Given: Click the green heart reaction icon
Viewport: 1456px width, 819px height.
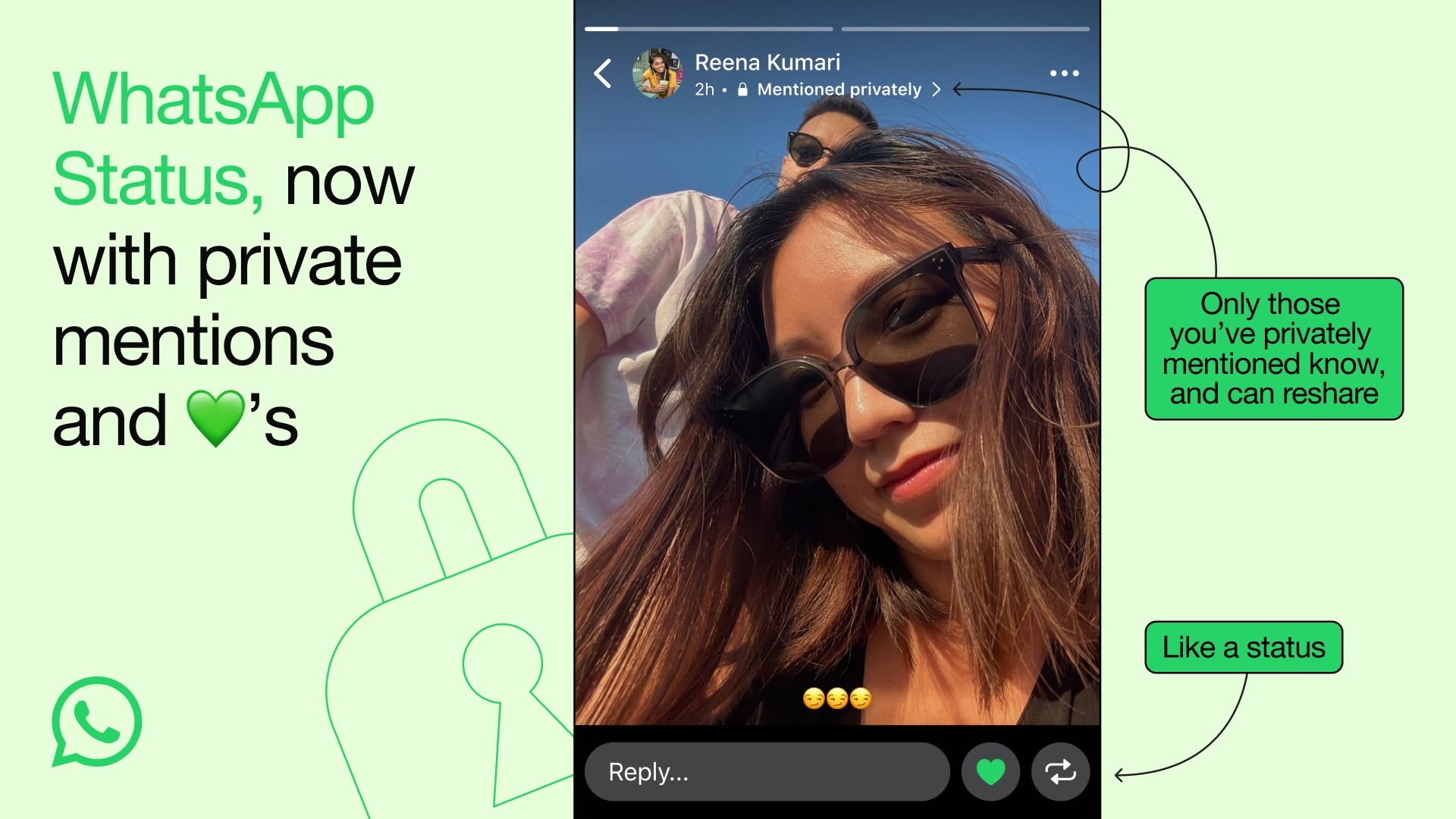Looking at the screenshot, I should pos(990,770).
